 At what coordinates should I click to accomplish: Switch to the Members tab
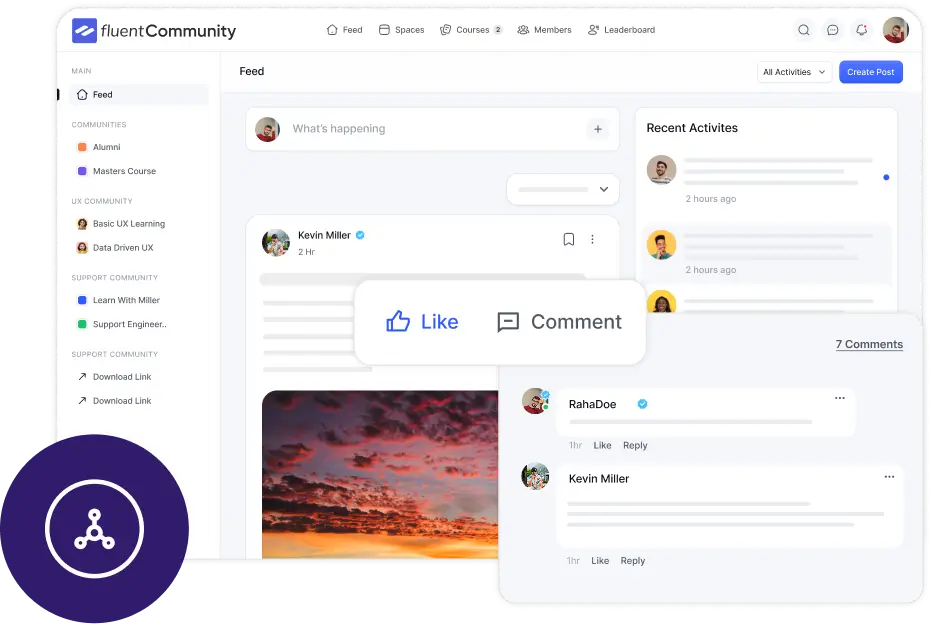(x=544, y=30)
